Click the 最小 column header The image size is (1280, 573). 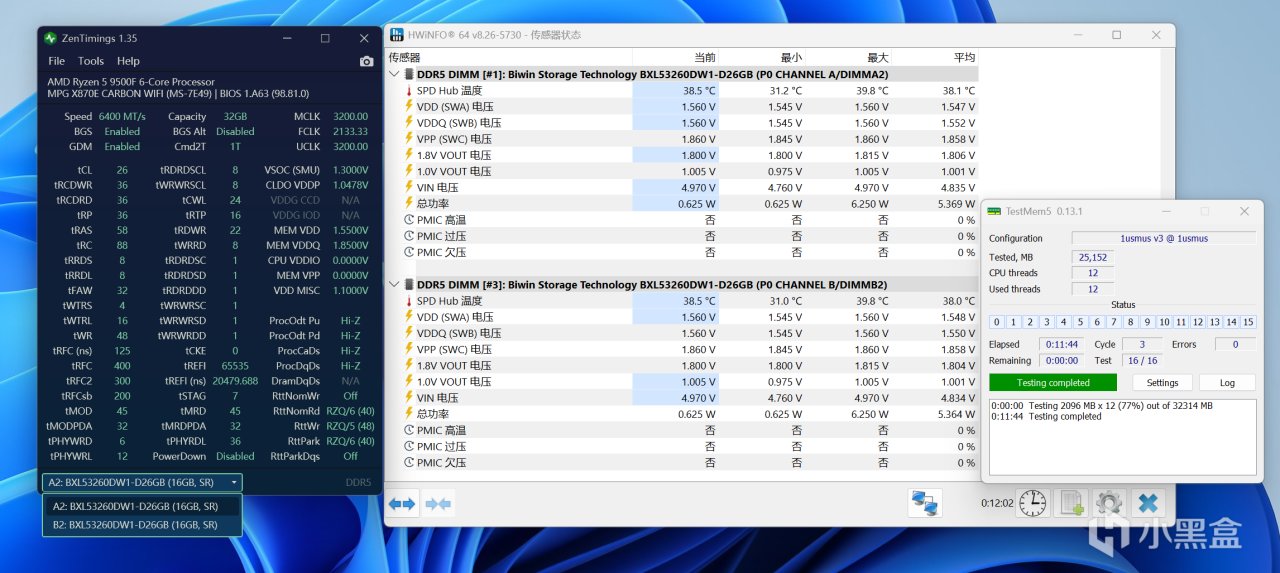click(x=791, y=58)
